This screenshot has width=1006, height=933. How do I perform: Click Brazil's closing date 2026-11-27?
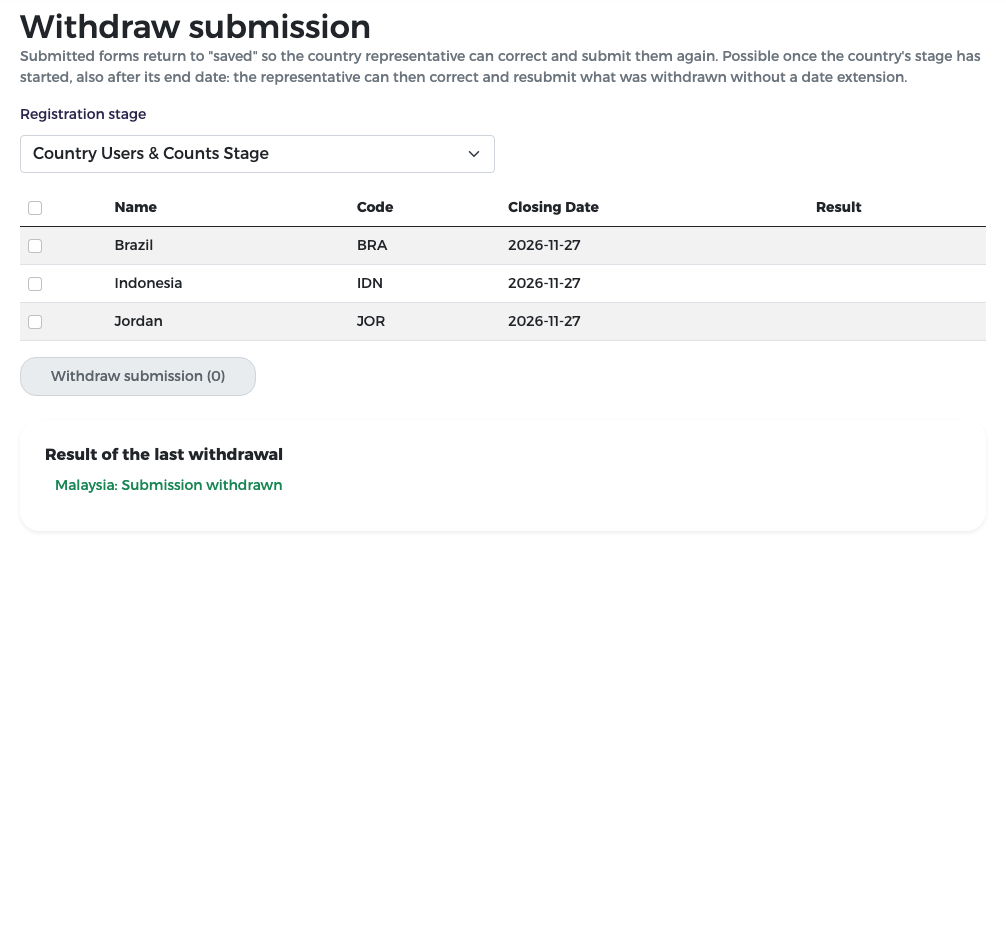click(x=544, y=245)
